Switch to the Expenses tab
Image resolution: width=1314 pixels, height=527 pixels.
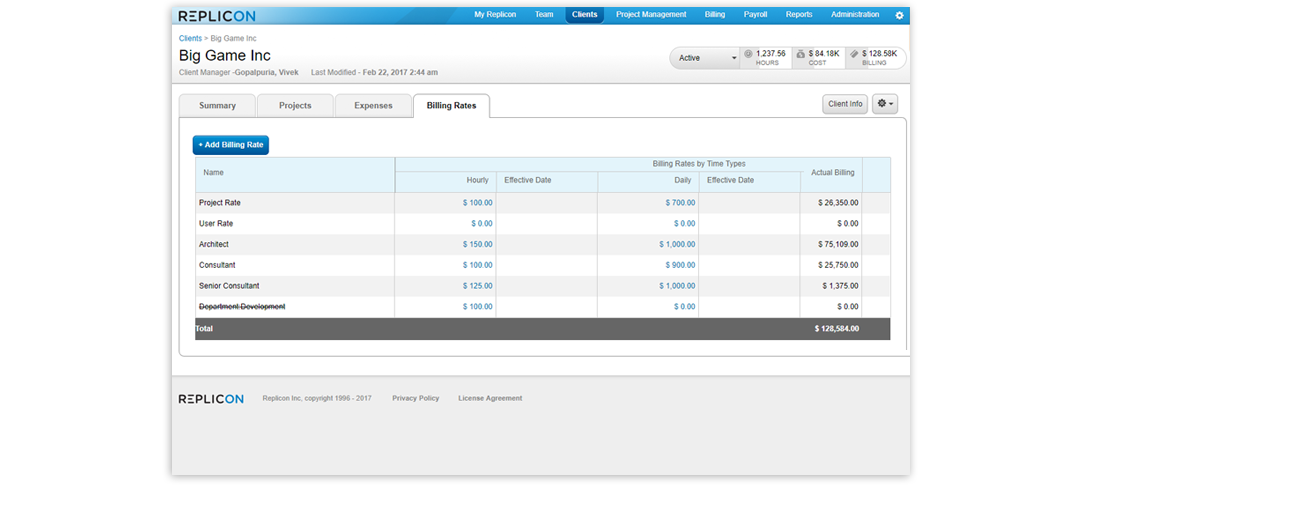pyautogui.click(x=373, y=105)
